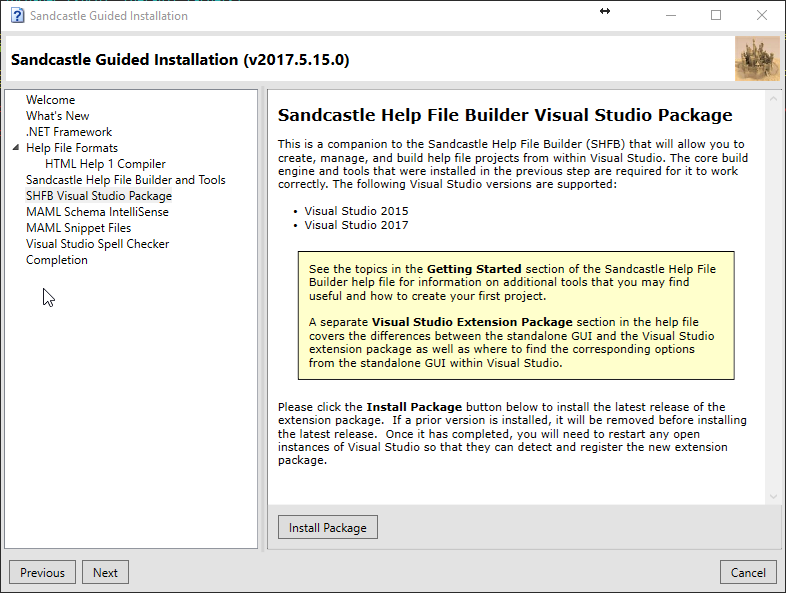Close the Sandcastle Guided Installation window
This screenshot has height=593, width=786.
coord(761,16)
